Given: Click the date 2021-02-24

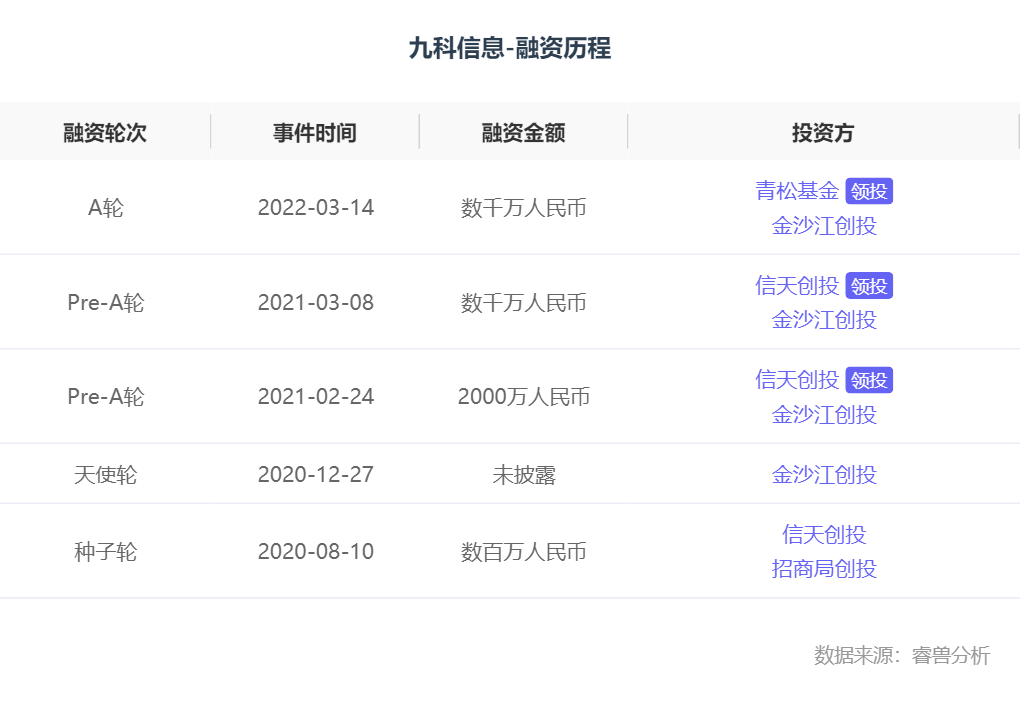Looking at the screenshot, I should (x=315, y=396).
